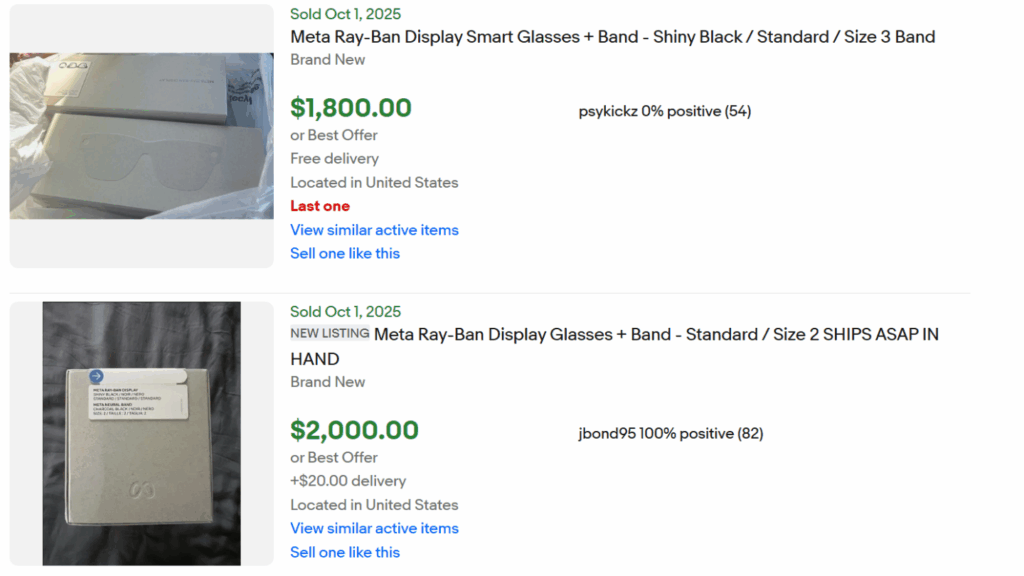Open the Meta Ray-Ban Display Smart Glasses title link
This screenshot has height=576, width=1024.
[612, 36]
